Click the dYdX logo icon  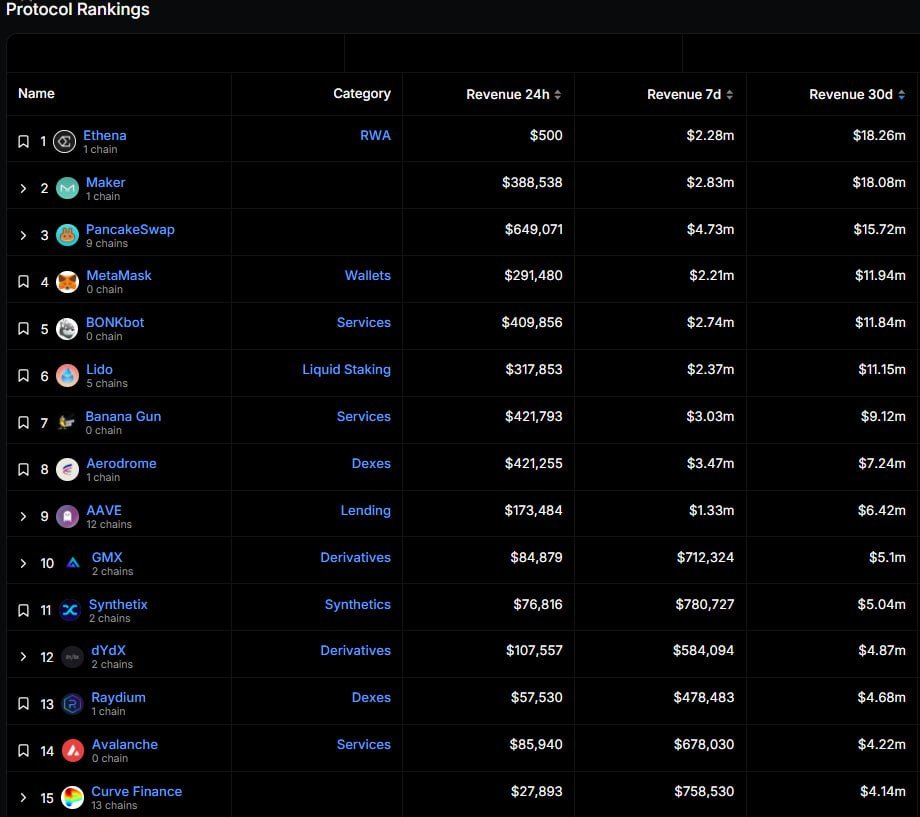pyautogui.click(x=73, y=657)
